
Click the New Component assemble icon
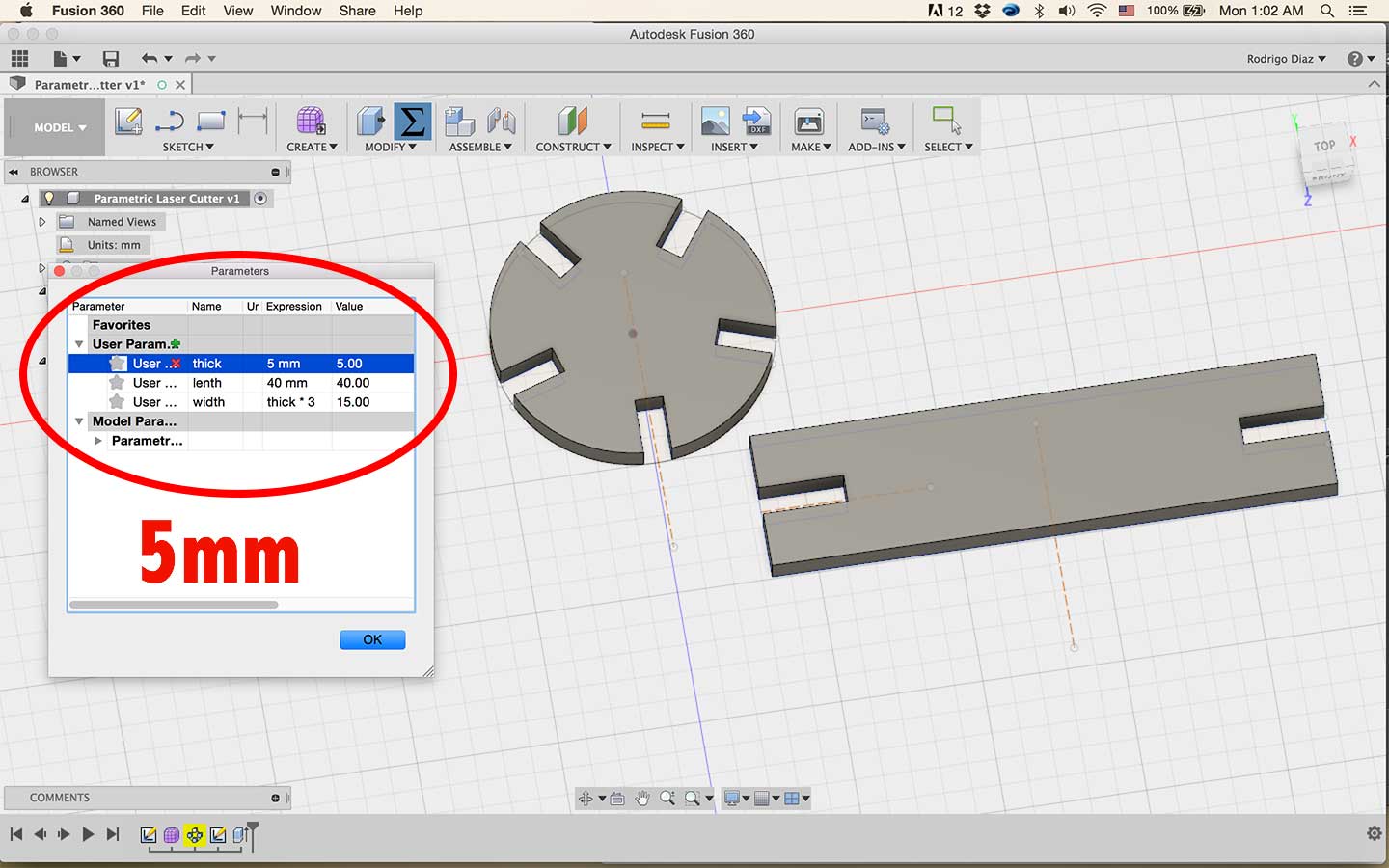click(459, 122)
